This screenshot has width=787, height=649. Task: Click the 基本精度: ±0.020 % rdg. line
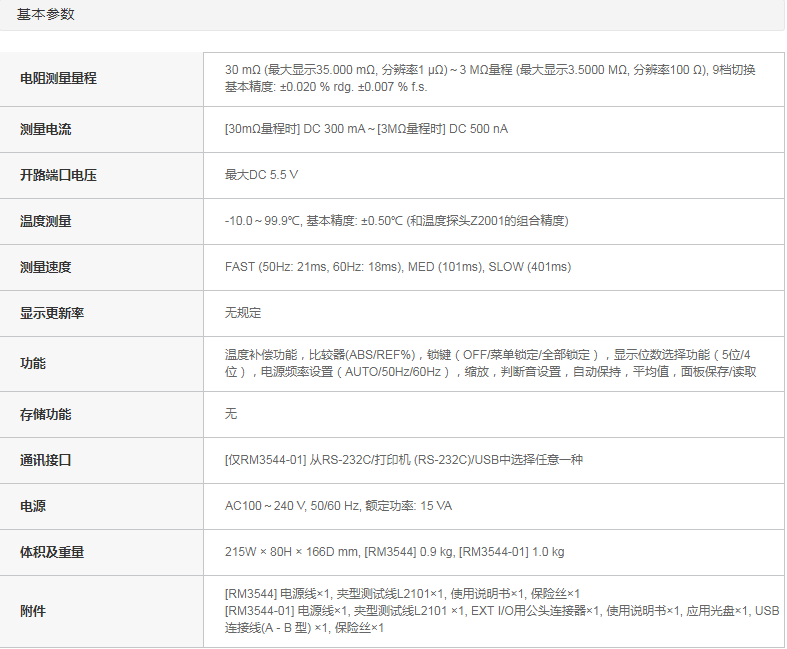click(326, 87)
